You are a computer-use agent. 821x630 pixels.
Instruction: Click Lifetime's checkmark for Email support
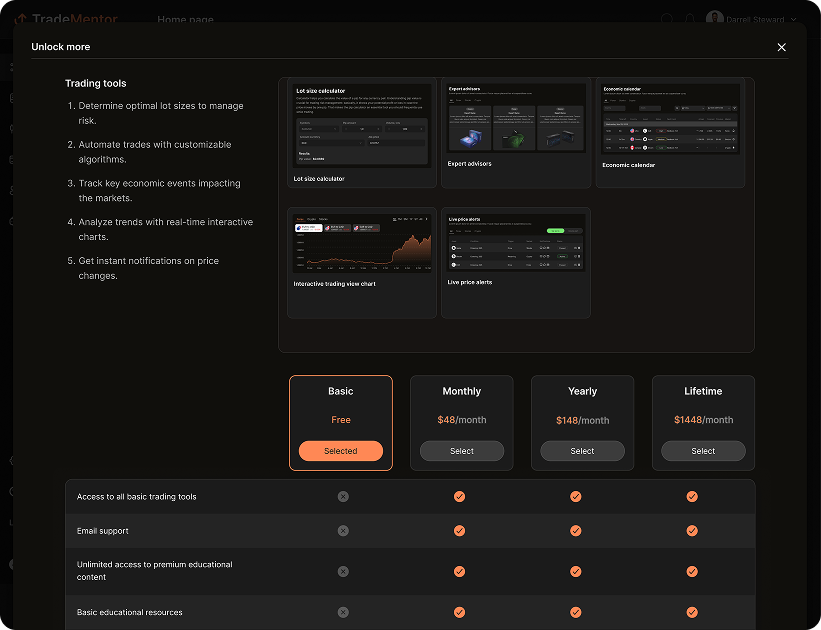(x=692, y=531)
